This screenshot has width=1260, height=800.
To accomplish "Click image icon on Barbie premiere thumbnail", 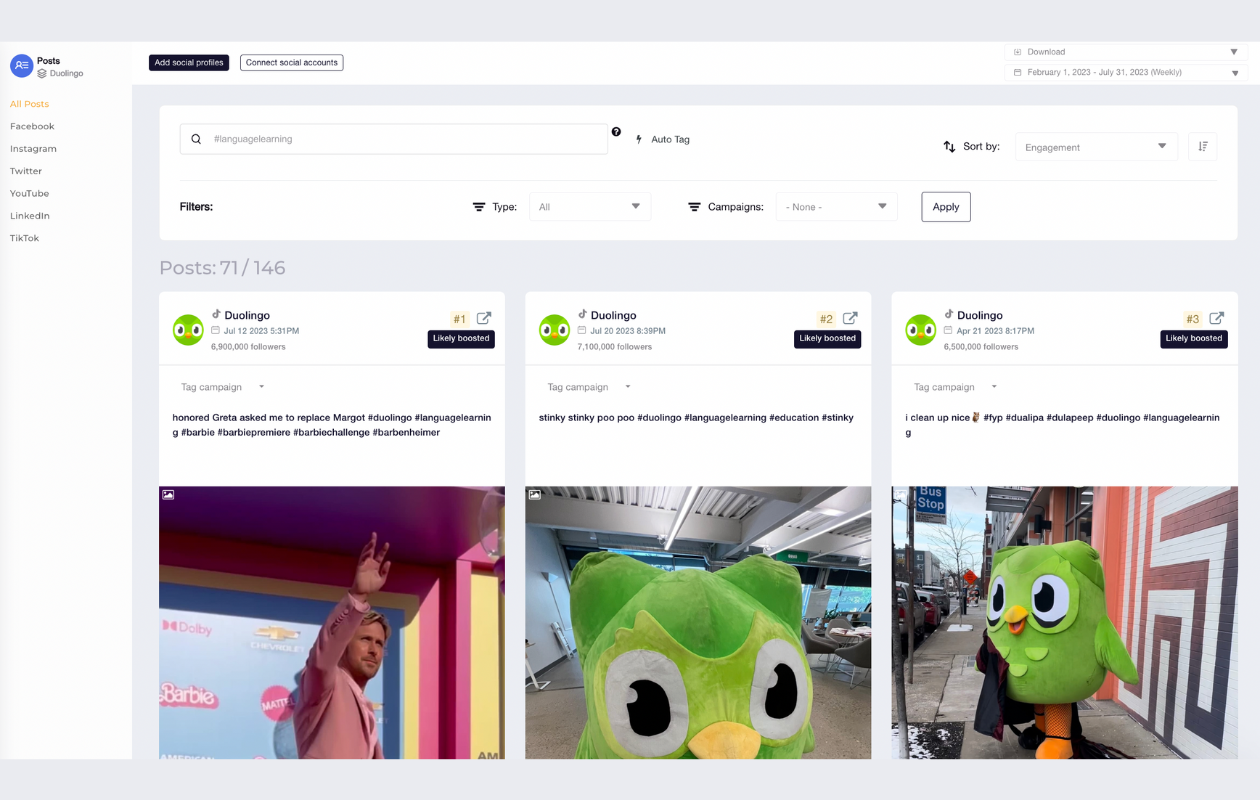I will click(168, 494).
